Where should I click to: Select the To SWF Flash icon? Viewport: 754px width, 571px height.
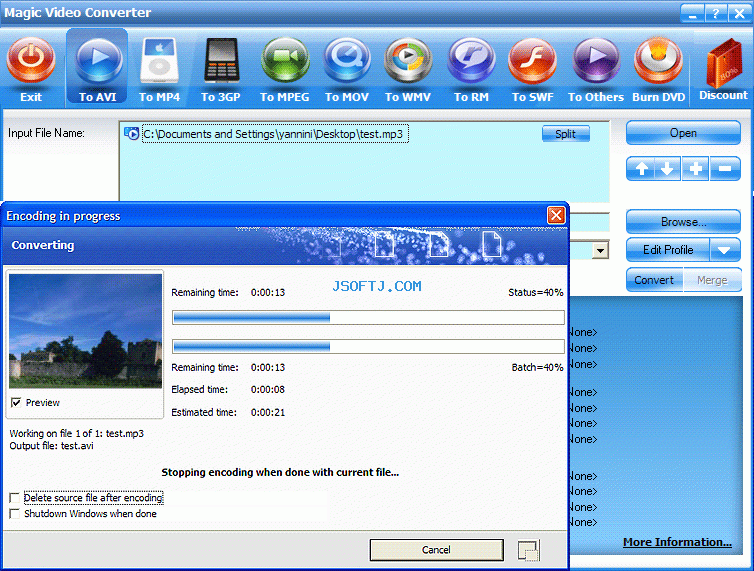532,61
